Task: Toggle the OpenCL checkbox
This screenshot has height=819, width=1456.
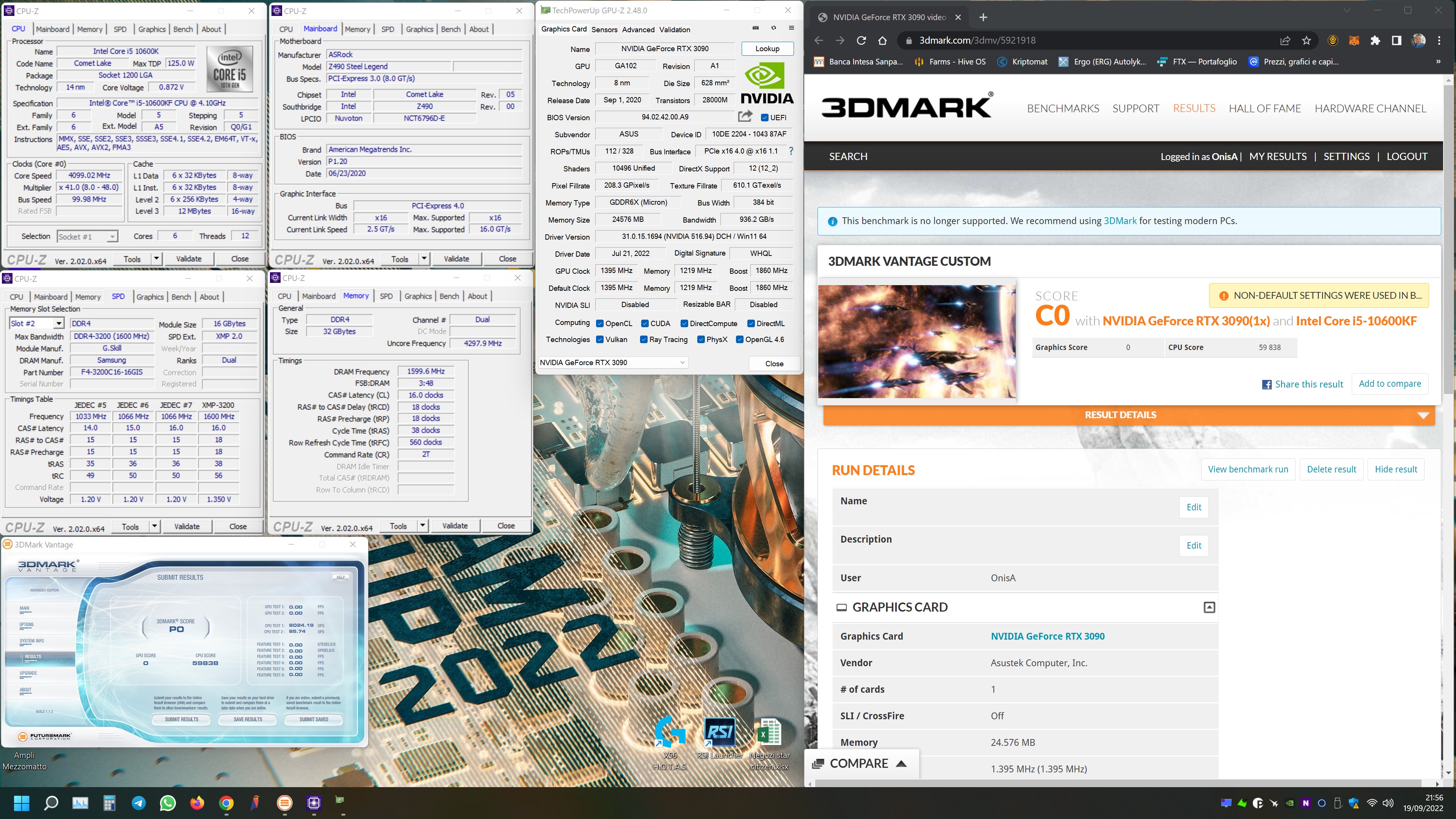Action: (600, 323)
